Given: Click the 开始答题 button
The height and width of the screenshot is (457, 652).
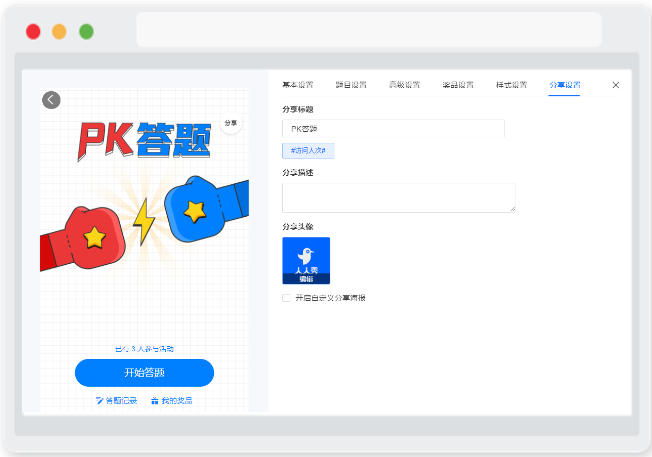Looking at the screenshot, I should [x=144, y=373].
